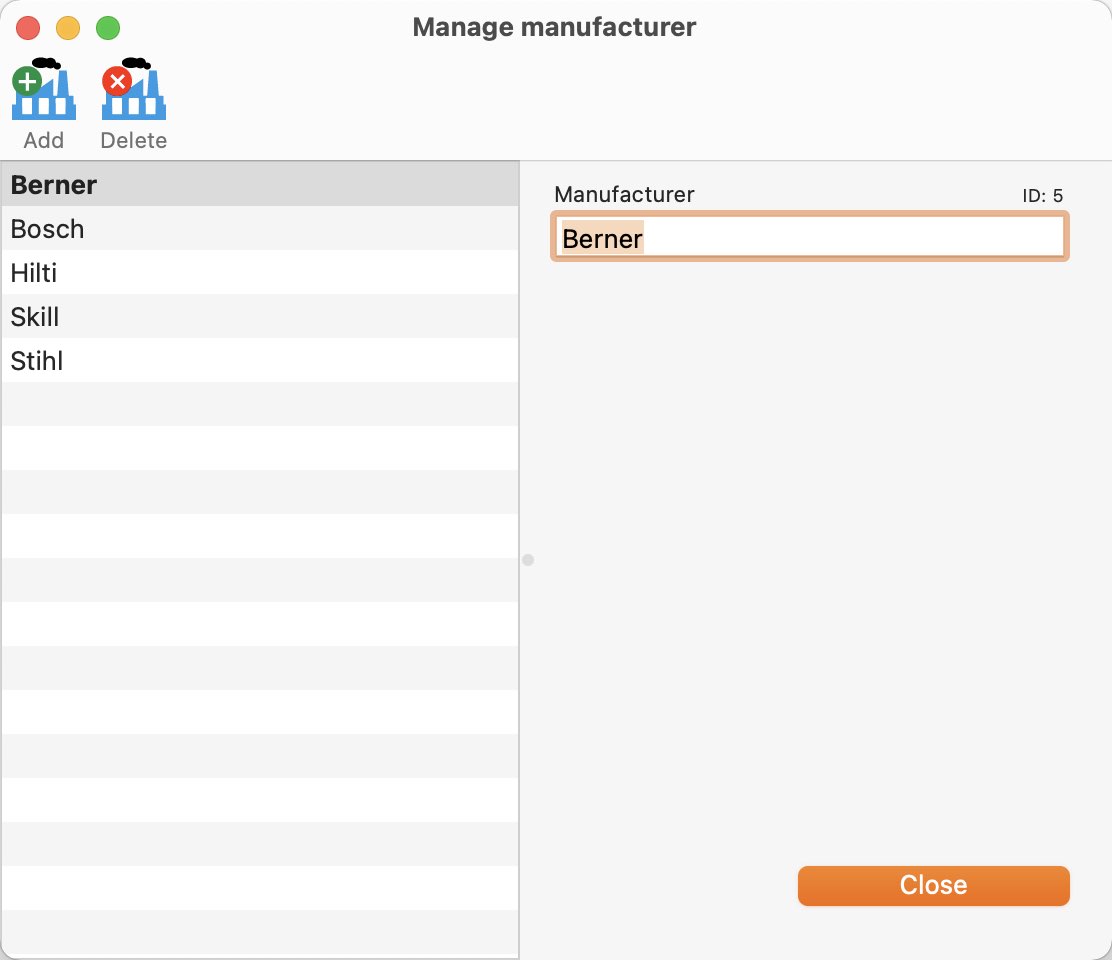The height and width of the screenshot is (960, 1112).
Task: Close the window with the red button
Action: pos(28,28)
